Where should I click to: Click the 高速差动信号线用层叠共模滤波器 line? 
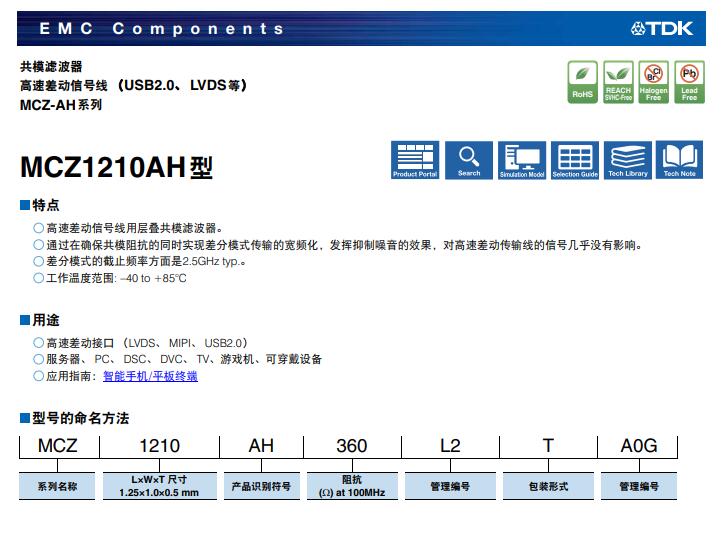(x=128, y=228)
